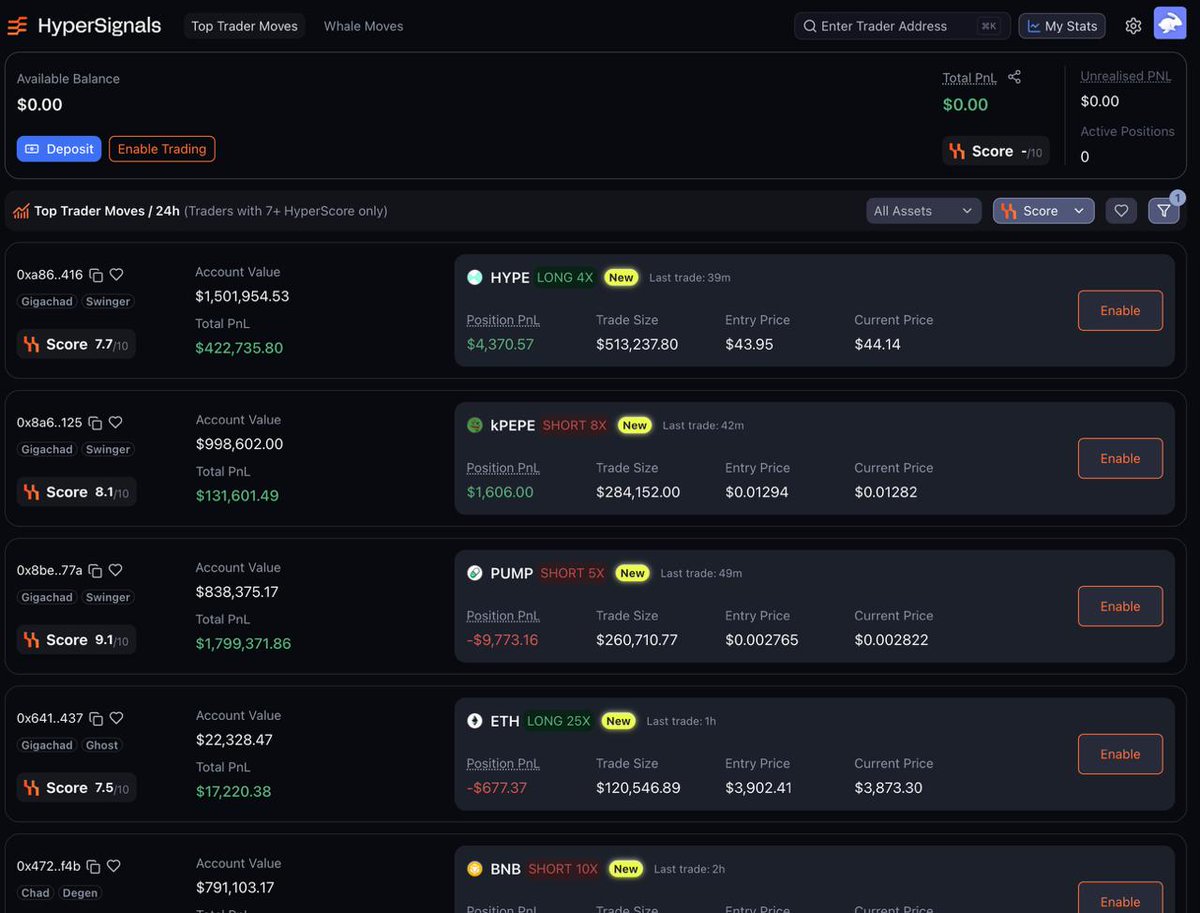The height and width of the screenshot is (913, 1200).
Task: Click Position PnL label in PUMP card
Action: coord(503,616)
